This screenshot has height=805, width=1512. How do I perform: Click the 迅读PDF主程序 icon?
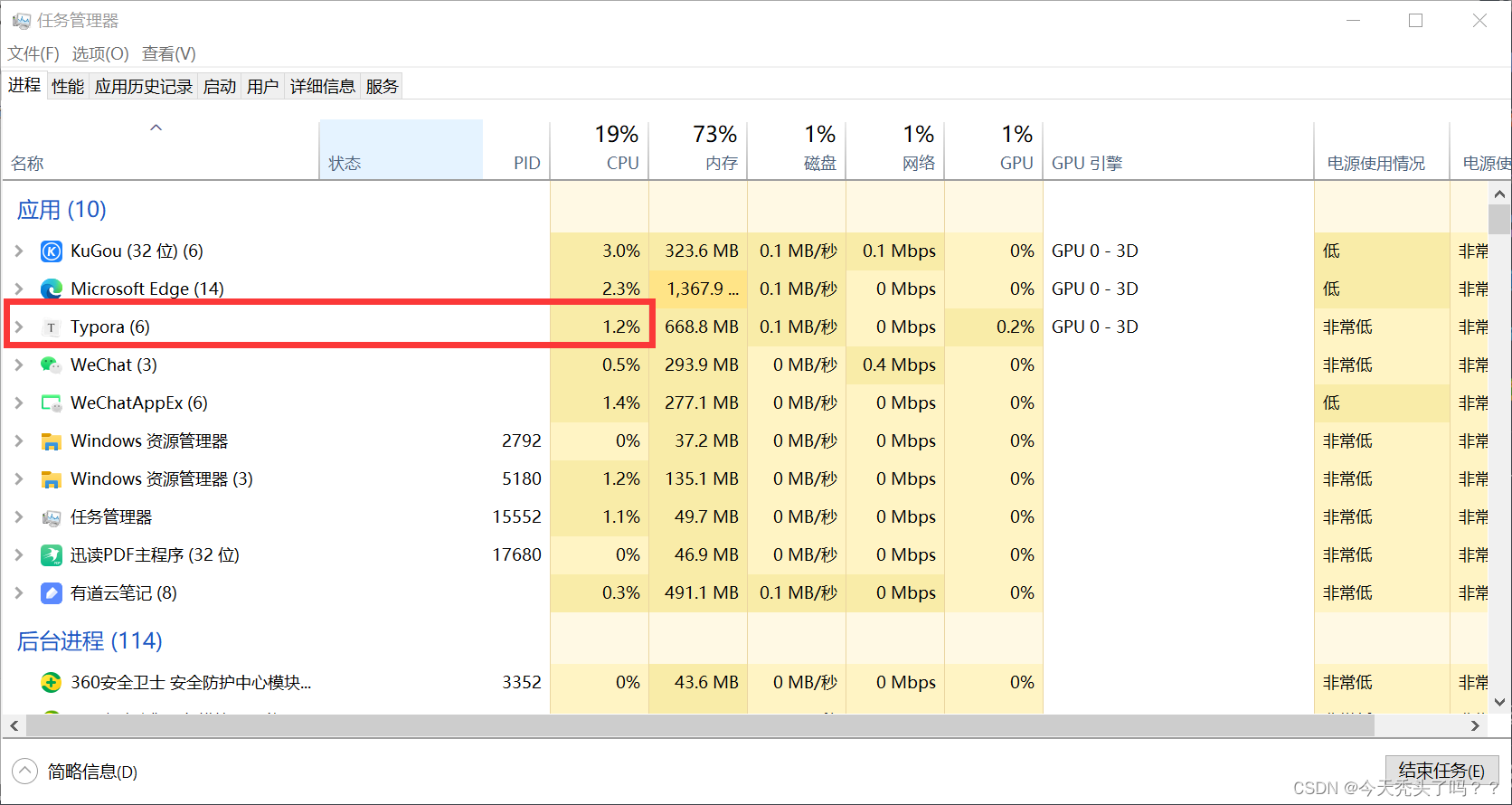click(x=52, y=555)
